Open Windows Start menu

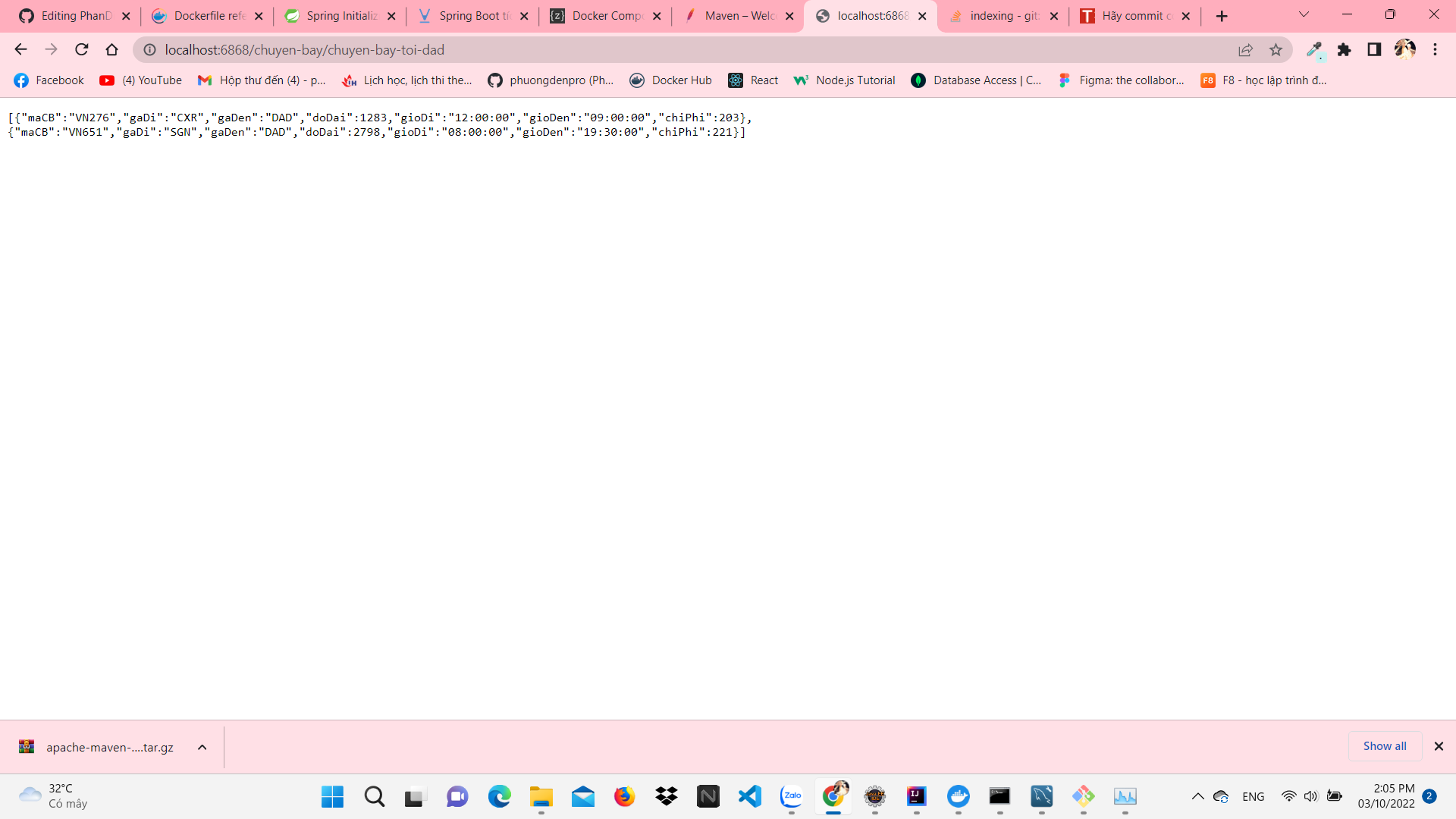click(x=332, y=796)
